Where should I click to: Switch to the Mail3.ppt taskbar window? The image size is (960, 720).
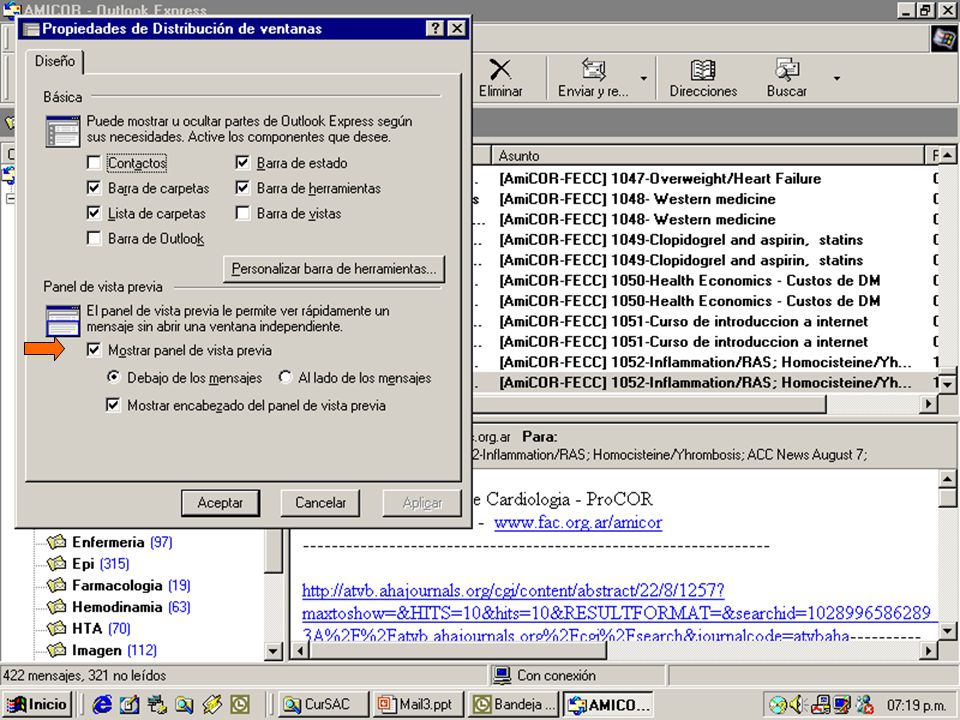419,704
